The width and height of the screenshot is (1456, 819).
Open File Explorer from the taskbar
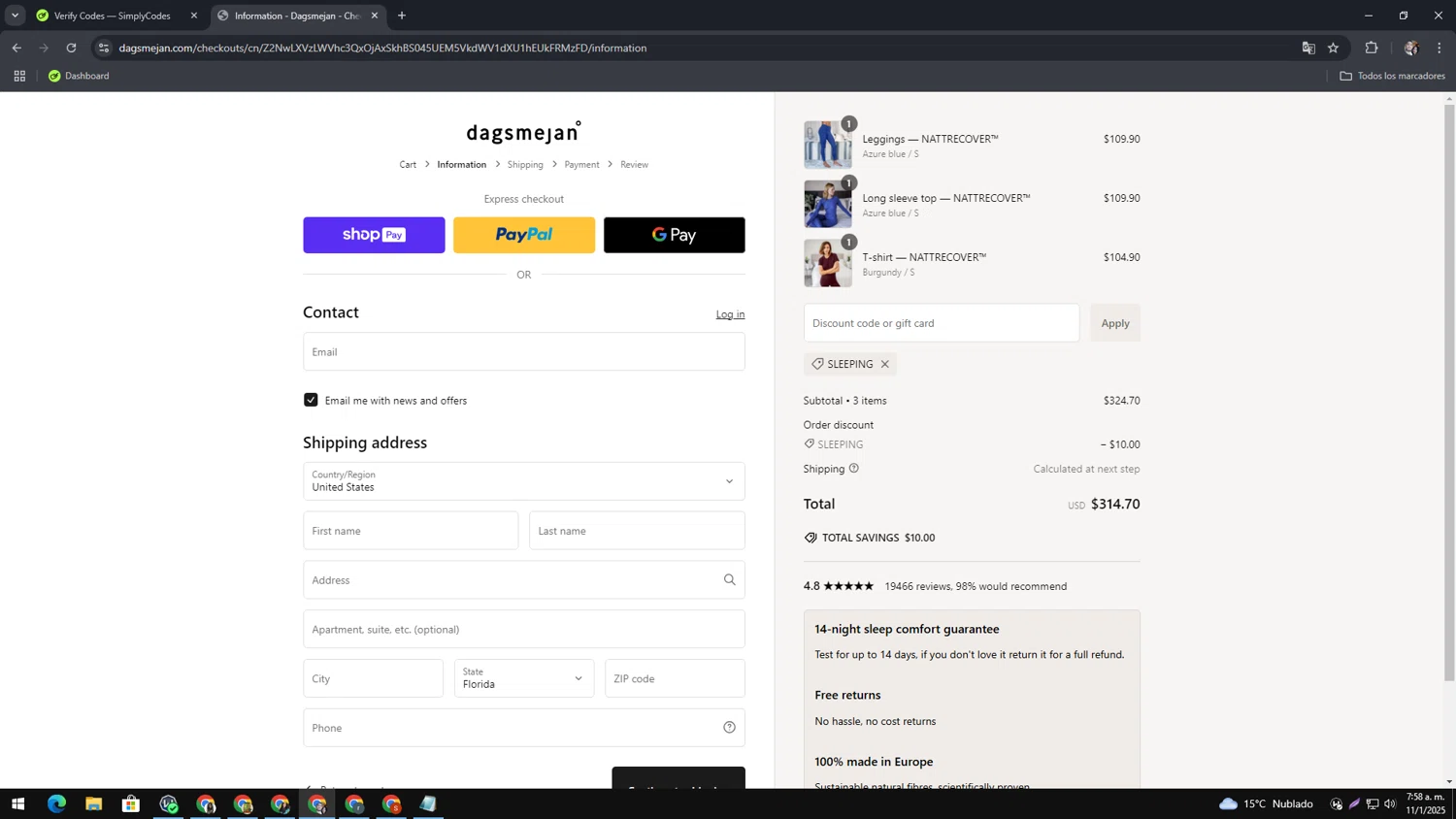point(93,803)
